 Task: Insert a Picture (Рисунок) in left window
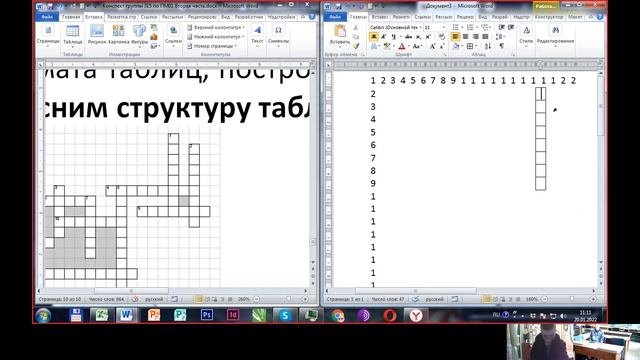pos(97,35)
